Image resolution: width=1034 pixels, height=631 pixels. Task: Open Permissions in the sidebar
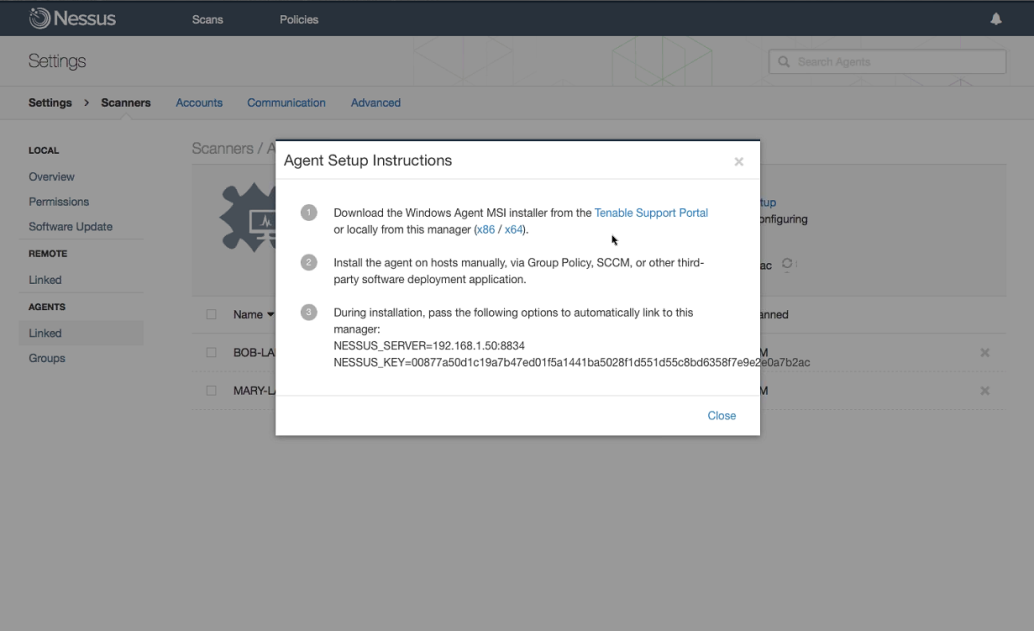click(59, 202)
